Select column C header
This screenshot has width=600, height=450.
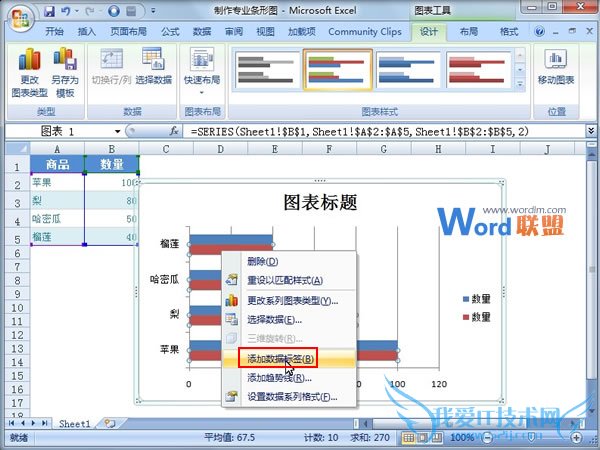(166, 148)
